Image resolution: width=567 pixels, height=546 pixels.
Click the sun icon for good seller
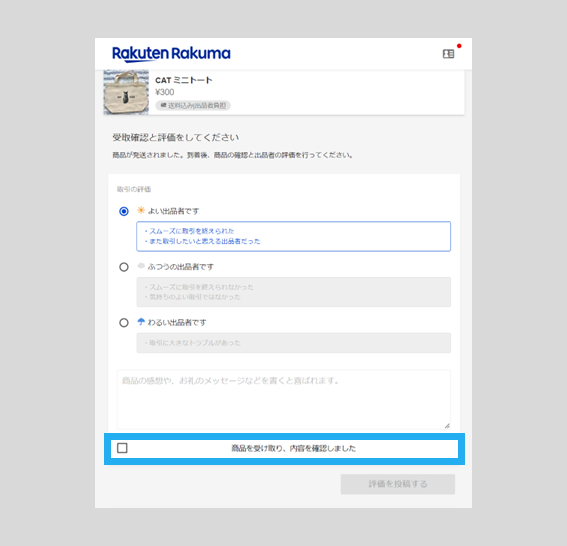click(141, 210)
